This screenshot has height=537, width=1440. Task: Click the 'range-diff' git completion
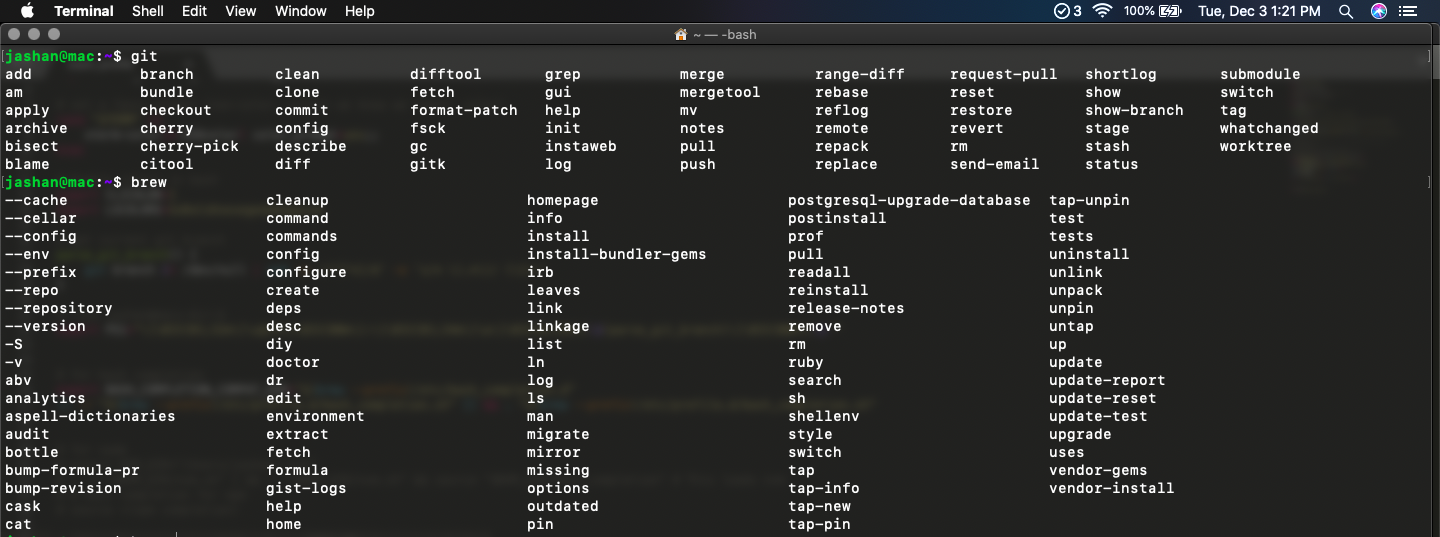[860, 74]
